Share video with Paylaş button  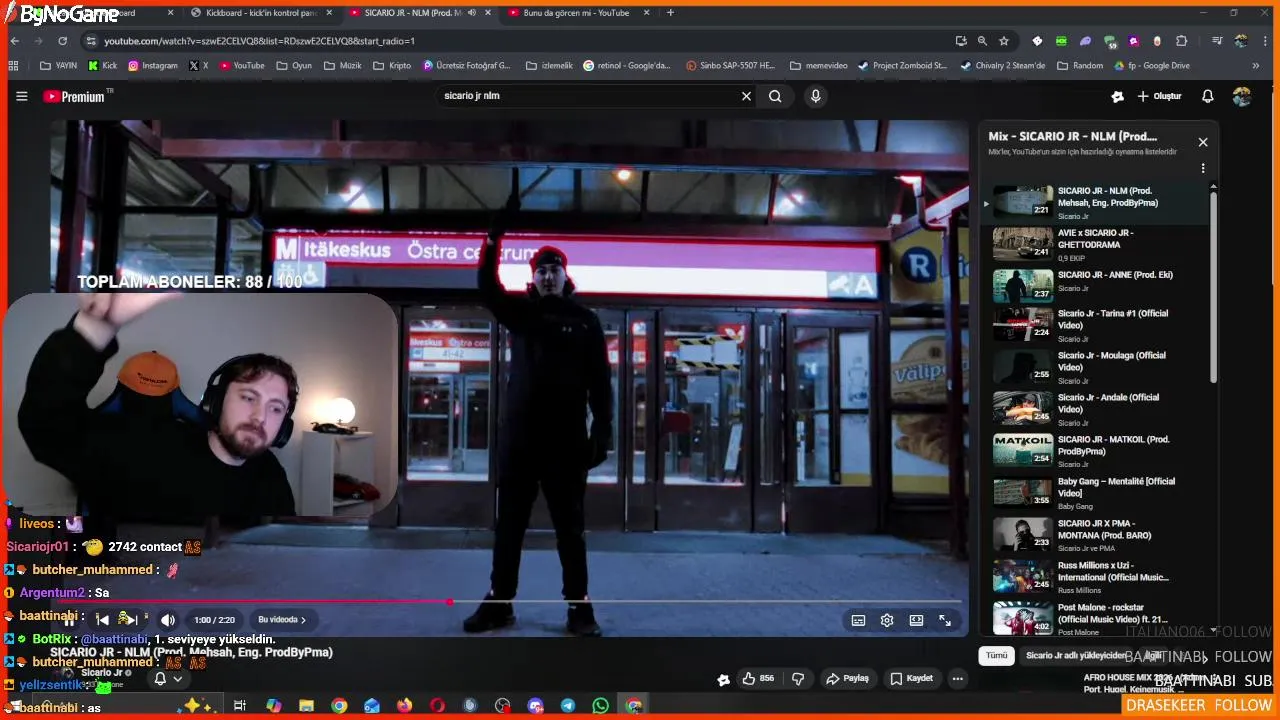click(847, 678)
